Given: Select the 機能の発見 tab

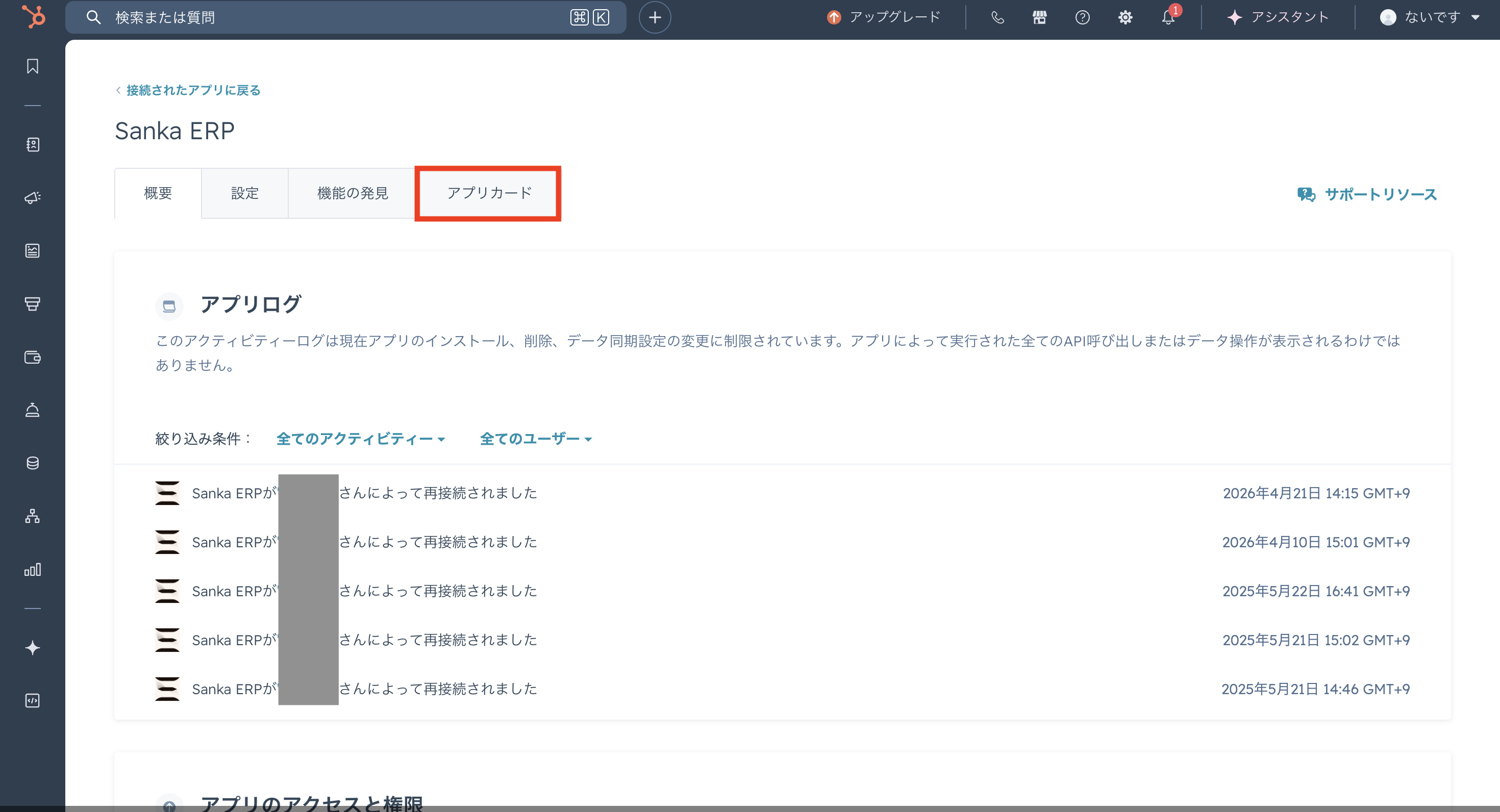Looking at the screenshot, I should [352, 193].
